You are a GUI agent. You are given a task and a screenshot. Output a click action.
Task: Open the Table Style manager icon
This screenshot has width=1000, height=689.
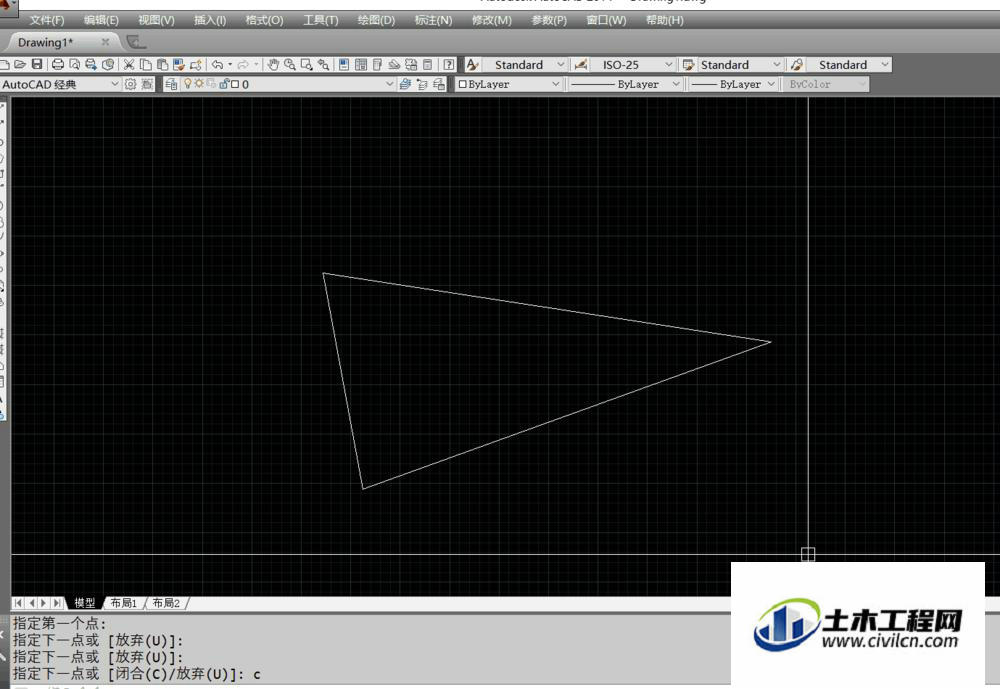[688, 64]
